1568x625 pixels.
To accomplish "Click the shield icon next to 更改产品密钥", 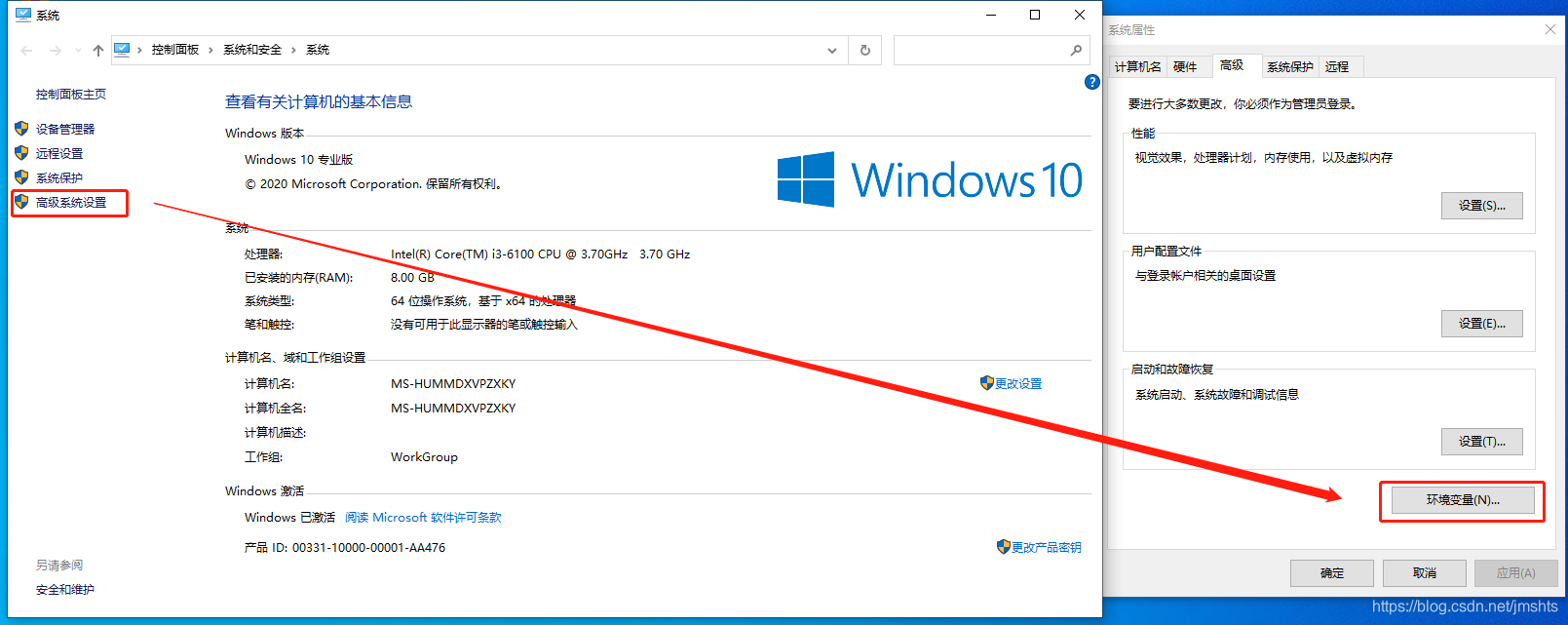I will 1003,546.
